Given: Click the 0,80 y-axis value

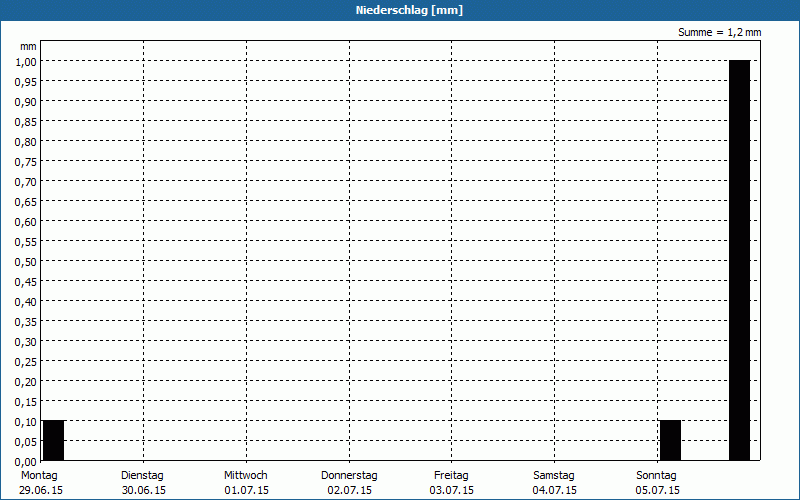Looking at the screenshot, I should coord(26,142).
